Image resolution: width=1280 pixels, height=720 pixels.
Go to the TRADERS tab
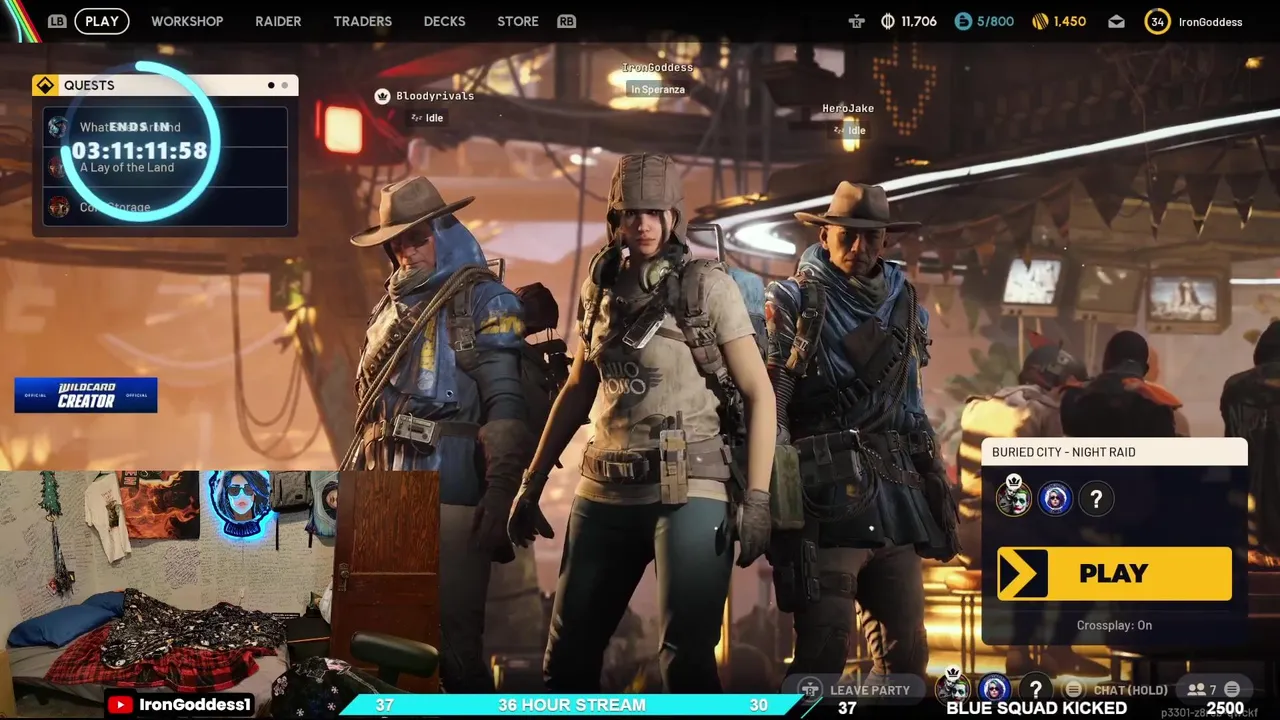point(362,21)
